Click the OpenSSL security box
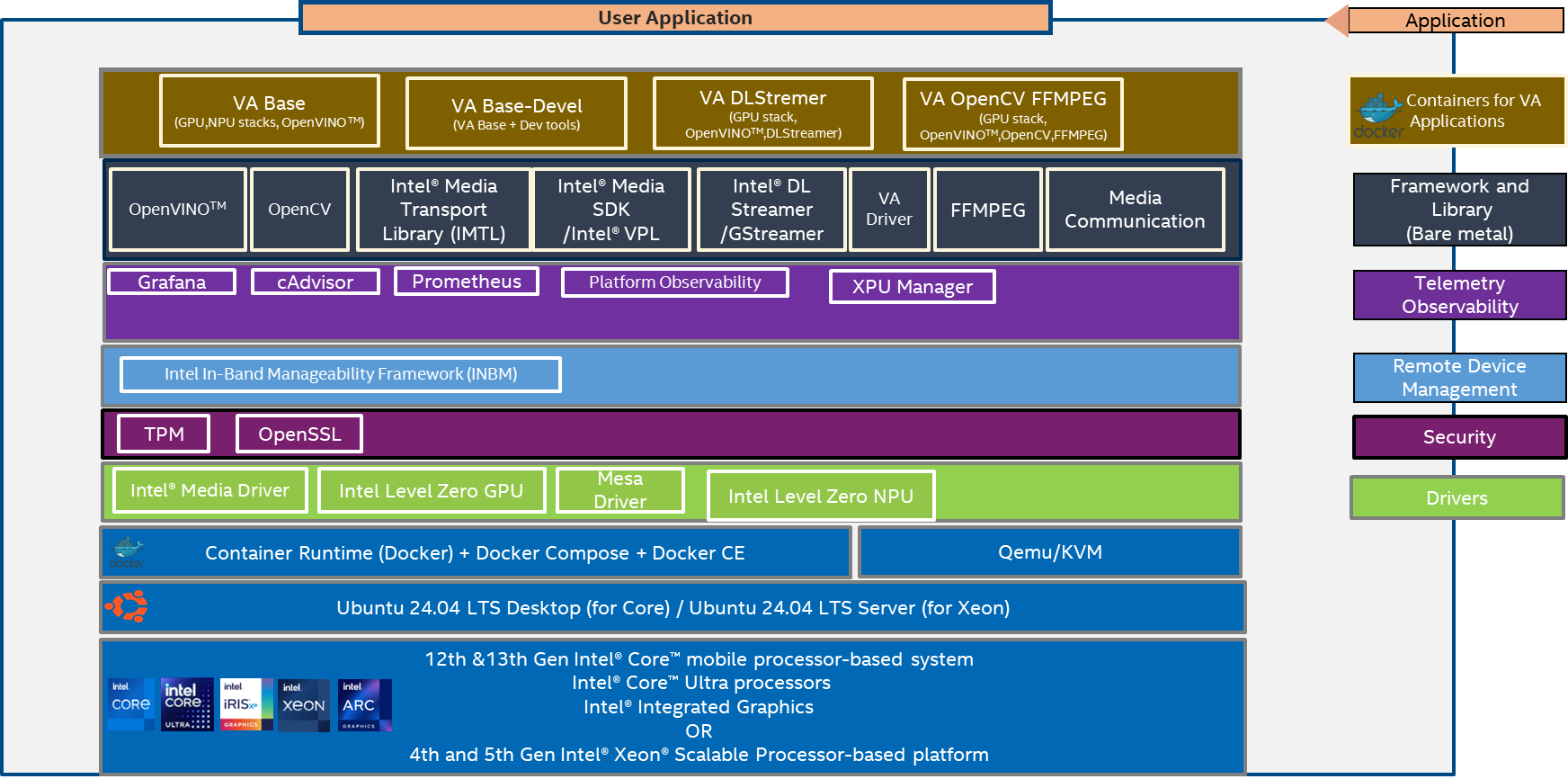 (299, 434)
